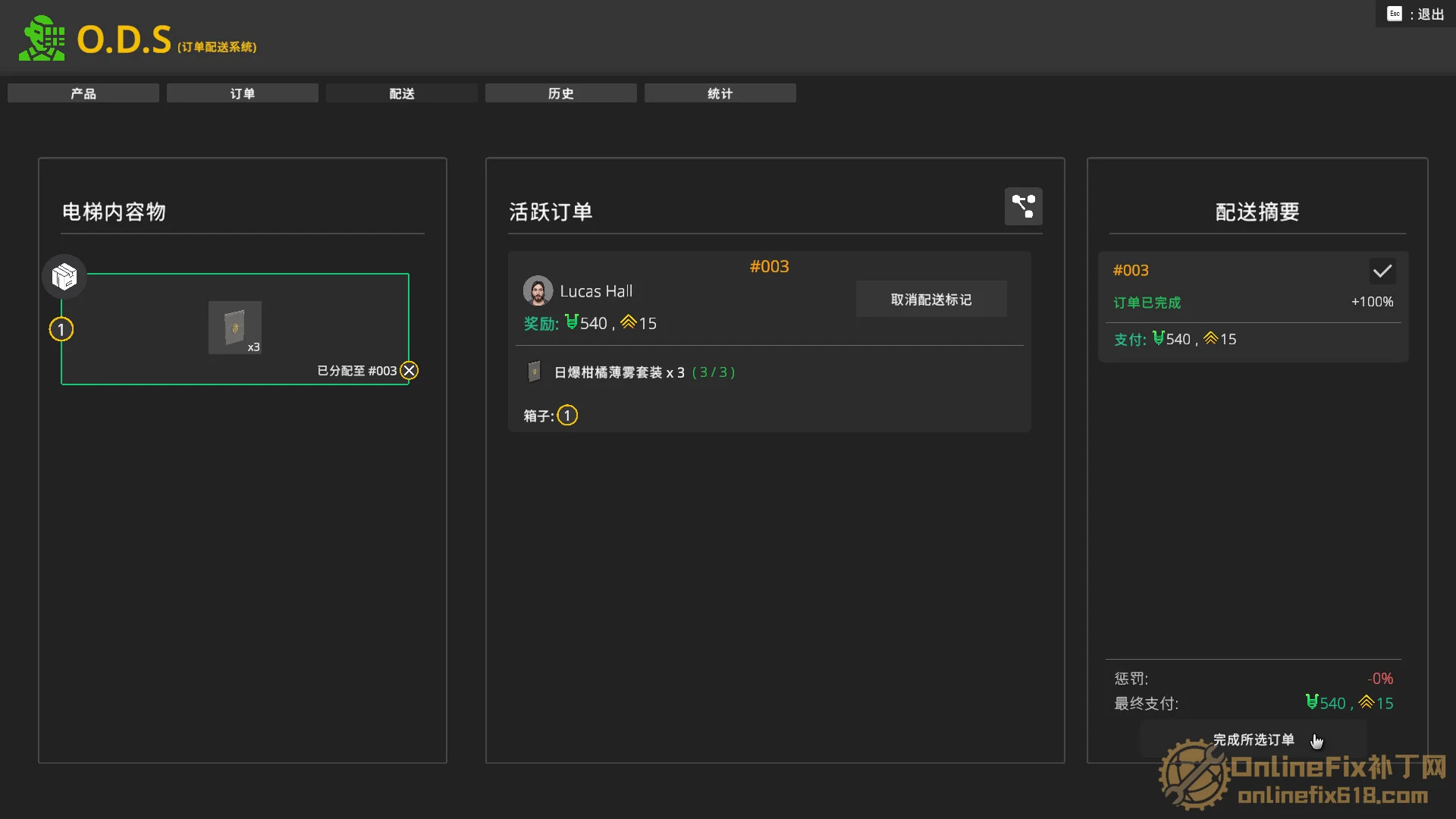Click Lucas Hall's avatar
This screenshot has height=819, width=1456.
[x=538, y=290]
